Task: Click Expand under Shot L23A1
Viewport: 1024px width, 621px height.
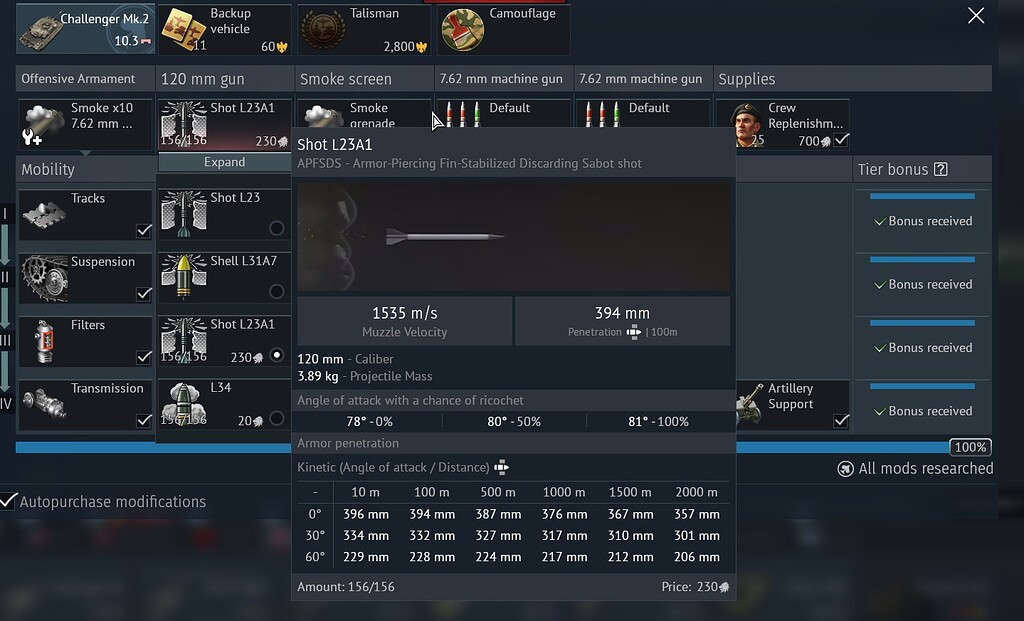Action: point(224,162)
